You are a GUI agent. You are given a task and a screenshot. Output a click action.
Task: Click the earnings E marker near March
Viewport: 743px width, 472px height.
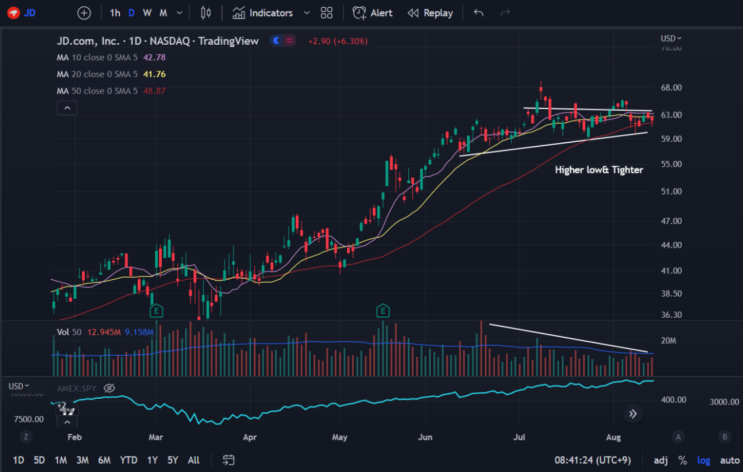point(156,311)
